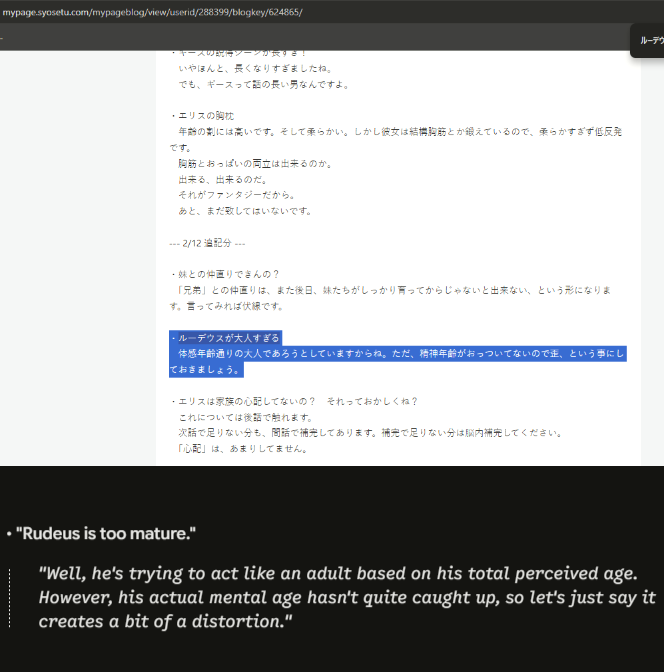
Task: Click the line 出来る、出来るのだ。
Action: [223, 180]
